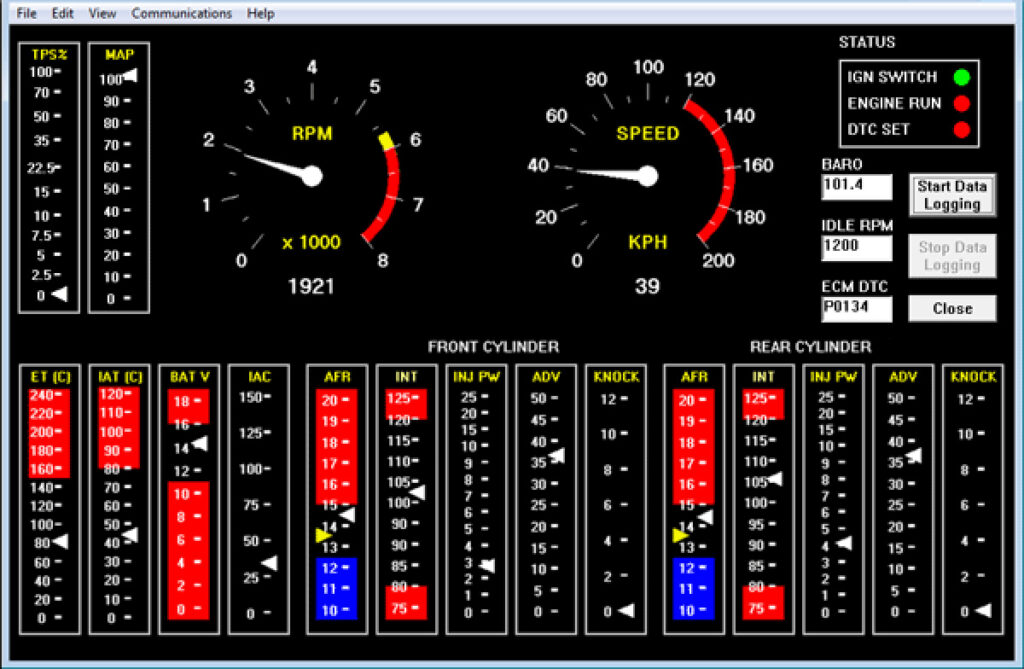Image resolution: width=1024 pixels, height=669 pixels.
Task: Open the Help menu
Action: click(261, 13)
